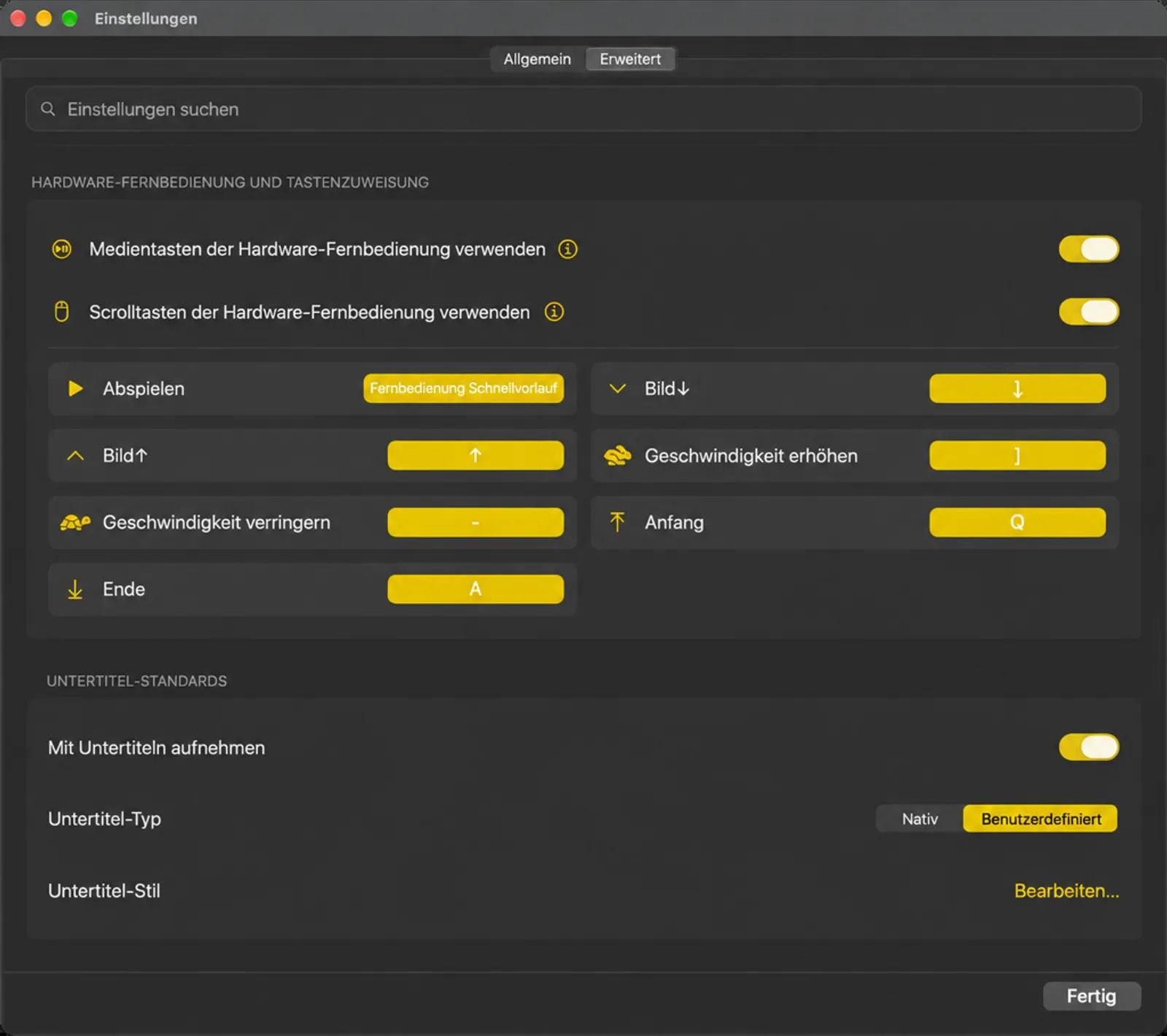1167x1036 pixels.
Task: Switch to the Allgemein tab
Action: point(538,59)
